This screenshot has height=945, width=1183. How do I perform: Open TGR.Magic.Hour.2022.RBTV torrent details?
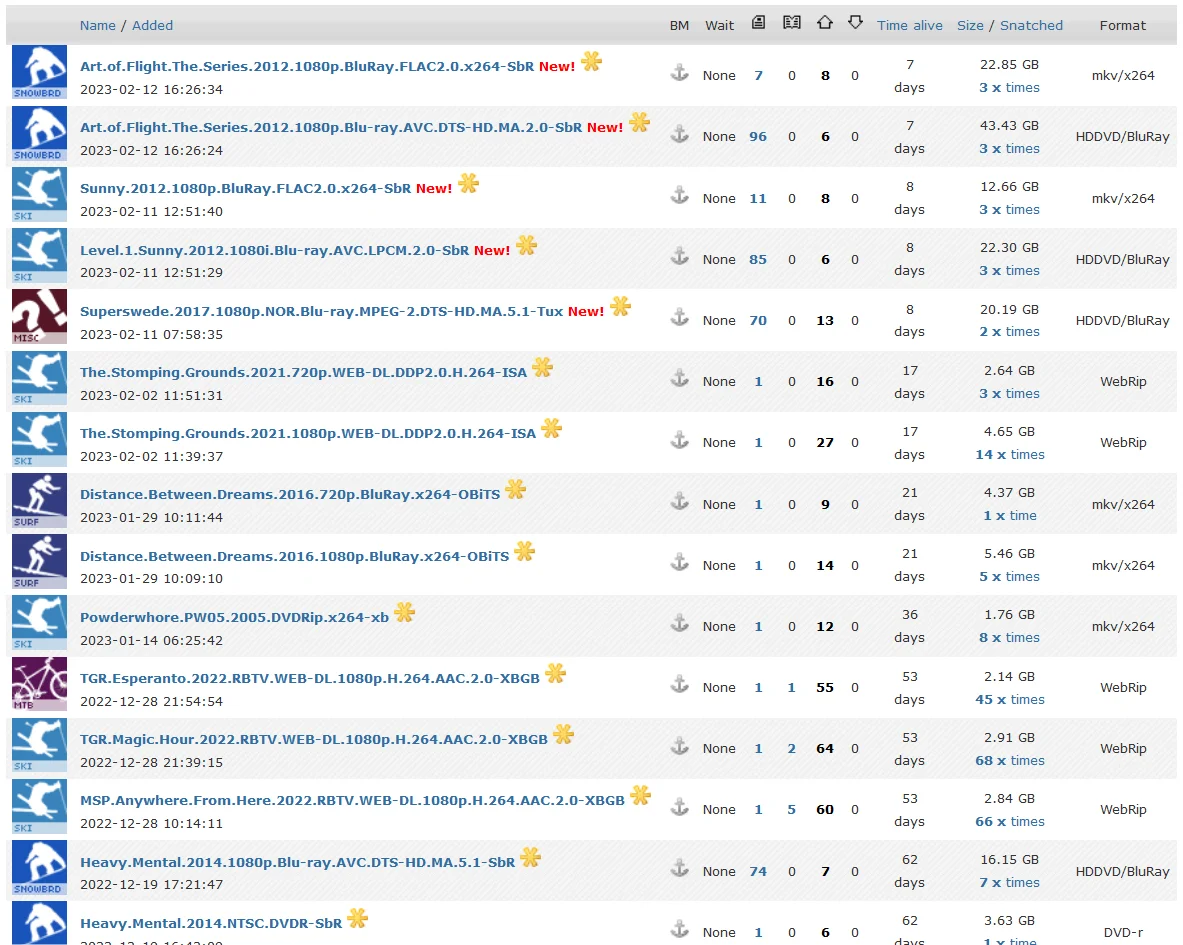pos(314,740)
